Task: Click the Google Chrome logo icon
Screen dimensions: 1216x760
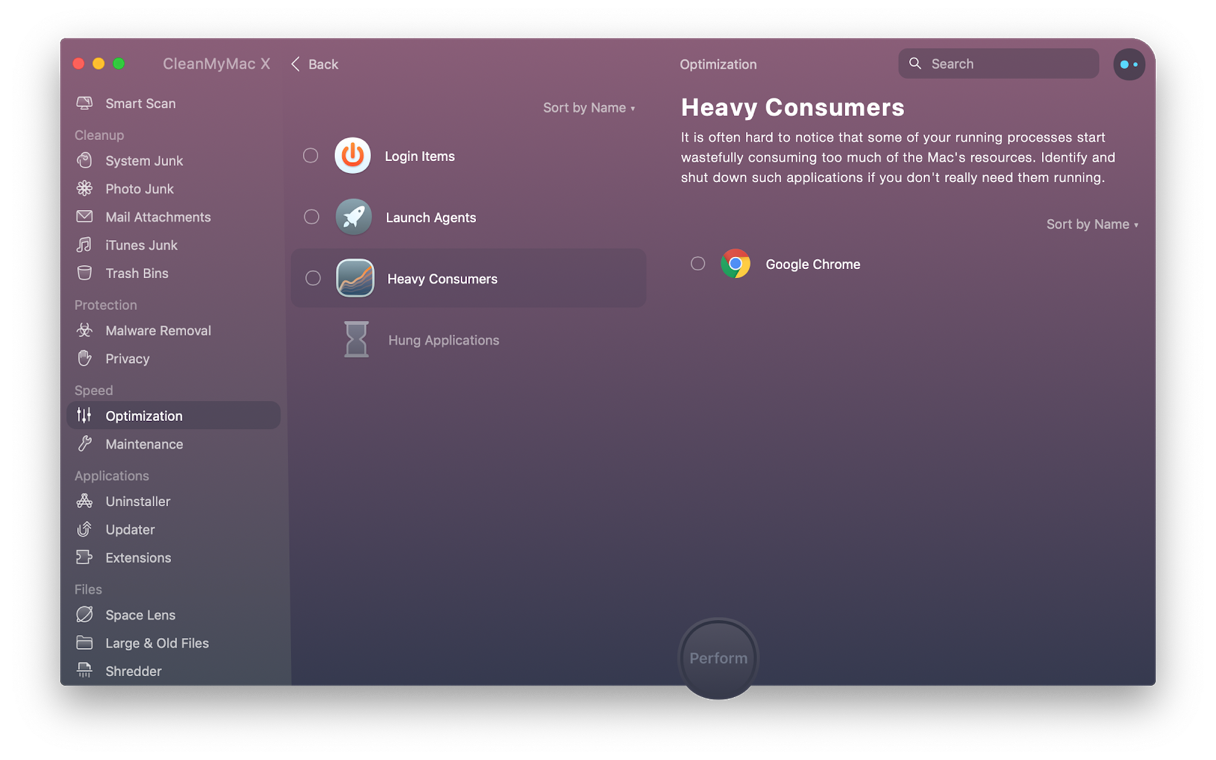Action: tap(736, 263)
